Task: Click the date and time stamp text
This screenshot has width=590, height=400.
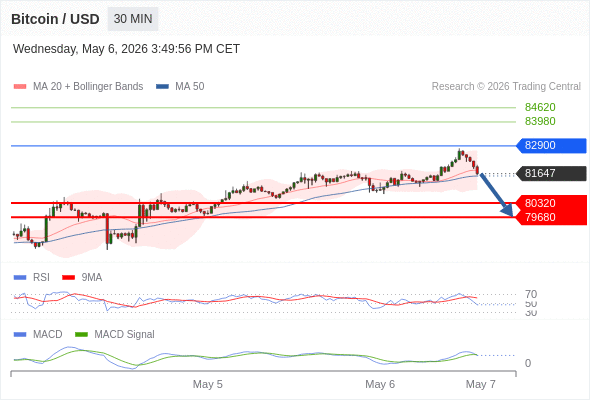Action: (x=126, y=49)
